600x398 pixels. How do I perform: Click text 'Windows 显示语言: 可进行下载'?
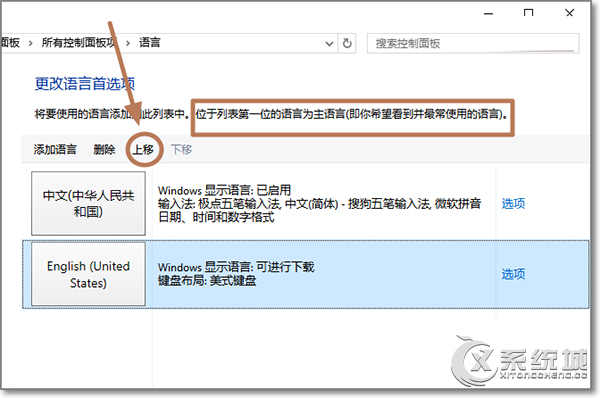tap(236, 267)
